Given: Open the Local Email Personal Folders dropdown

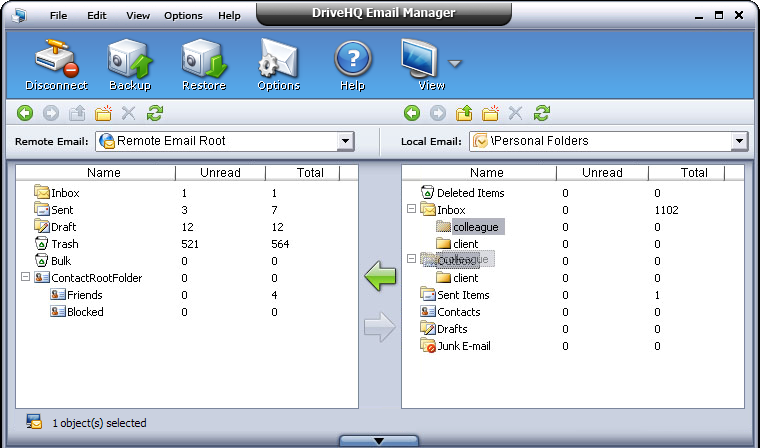Looking at the screenshot, I should point(739,141).
